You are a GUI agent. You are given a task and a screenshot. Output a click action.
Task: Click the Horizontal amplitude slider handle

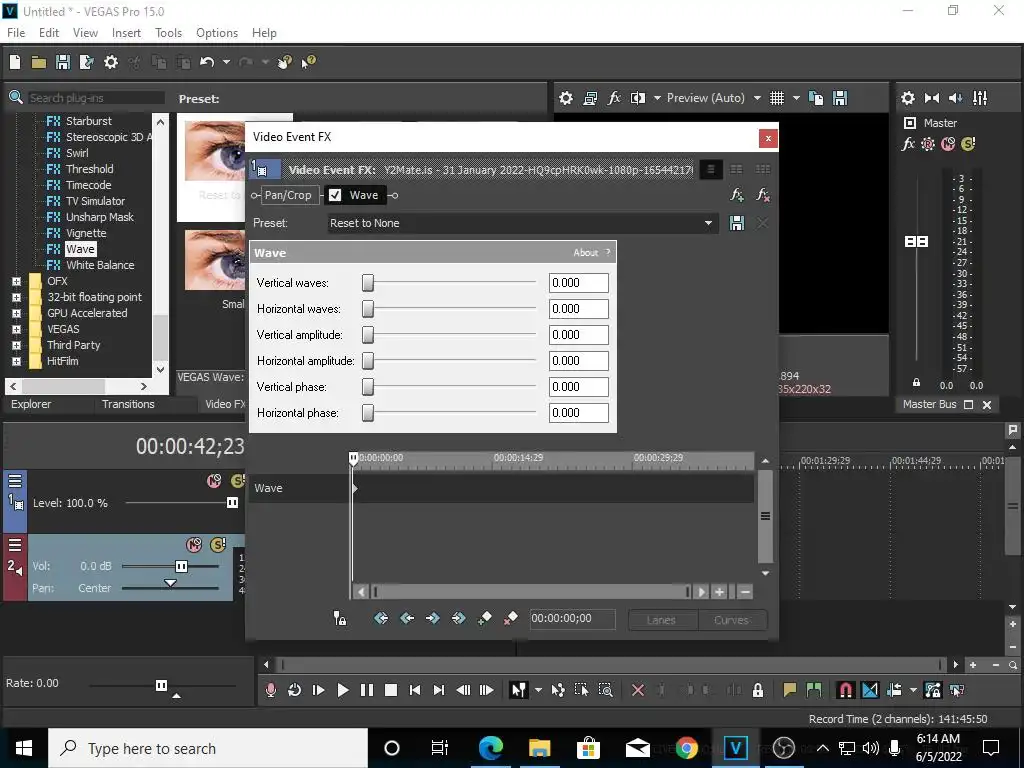tap(368, 360)
